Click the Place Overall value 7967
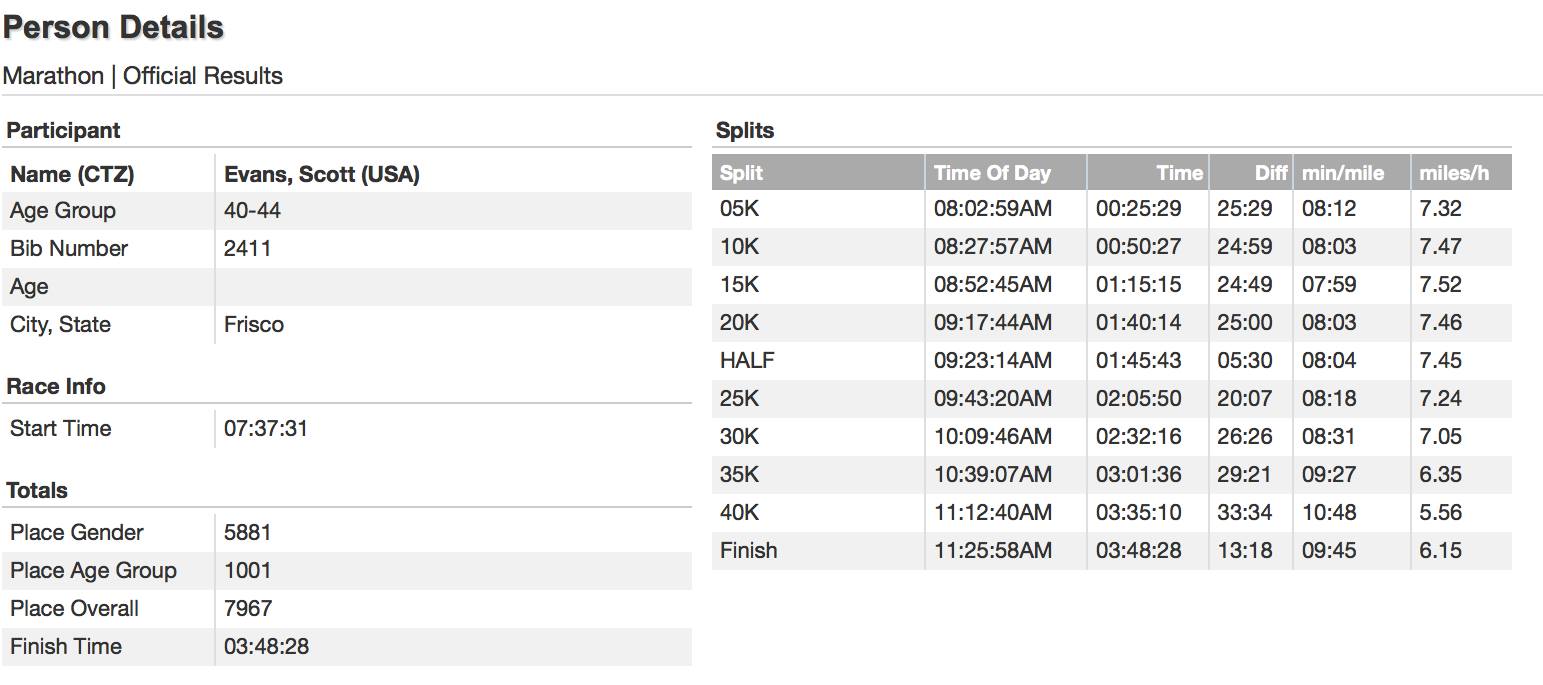 pyautogui.click(x=247, y=608)
